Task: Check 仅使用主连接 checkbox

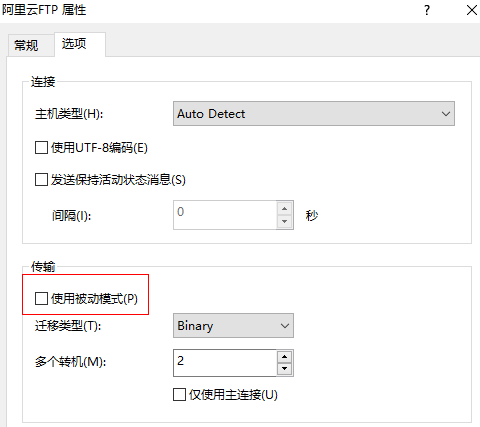Action: click(179, 394)
